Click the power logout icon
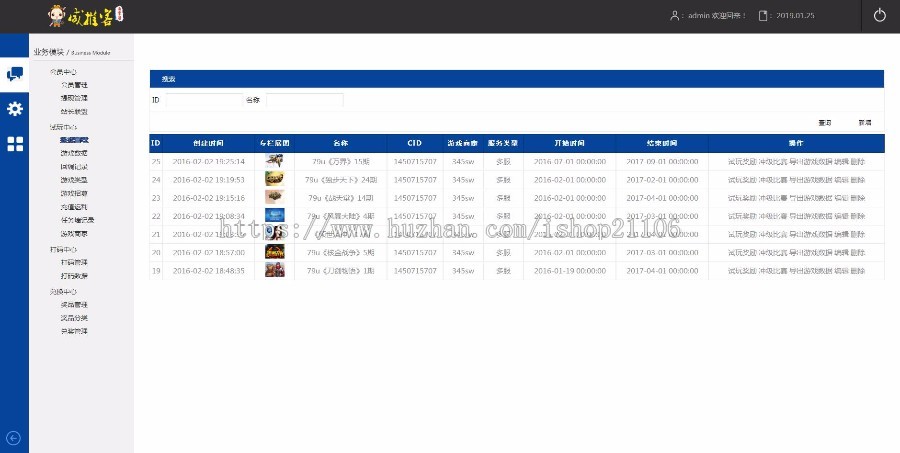 click(x=879, y=16)
